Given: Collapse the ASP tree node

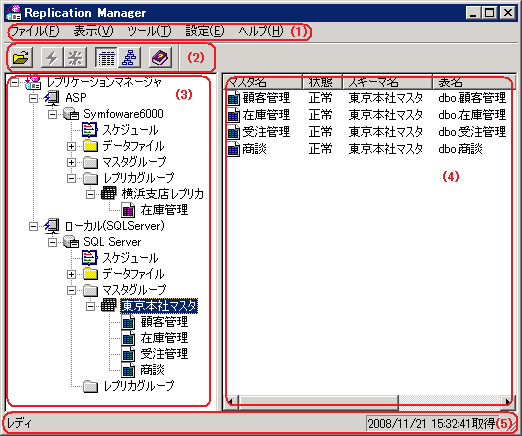Looking at the screenshot, I should (33, 98).
